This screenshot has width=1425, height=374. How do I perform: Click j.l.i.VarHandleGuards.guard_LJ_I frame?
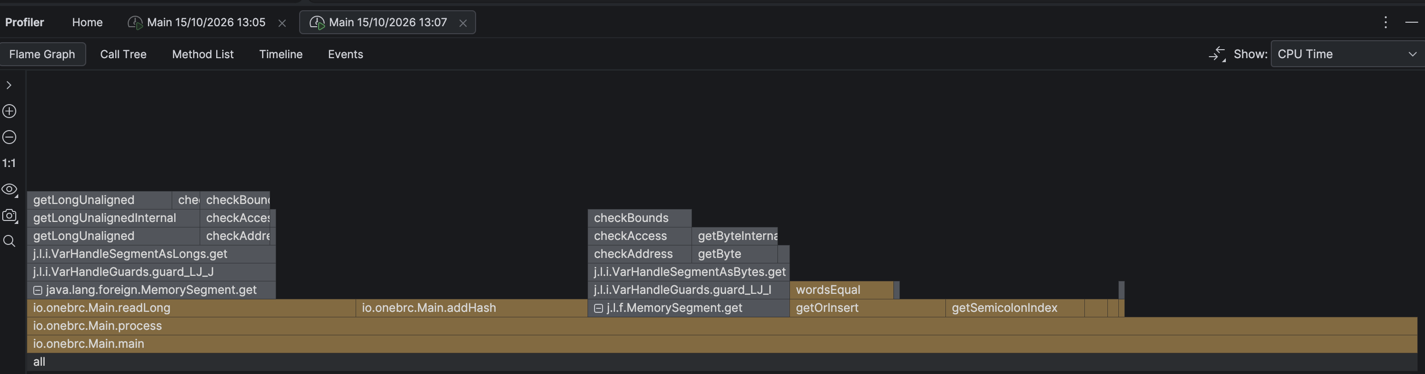[x=688, y=290]
